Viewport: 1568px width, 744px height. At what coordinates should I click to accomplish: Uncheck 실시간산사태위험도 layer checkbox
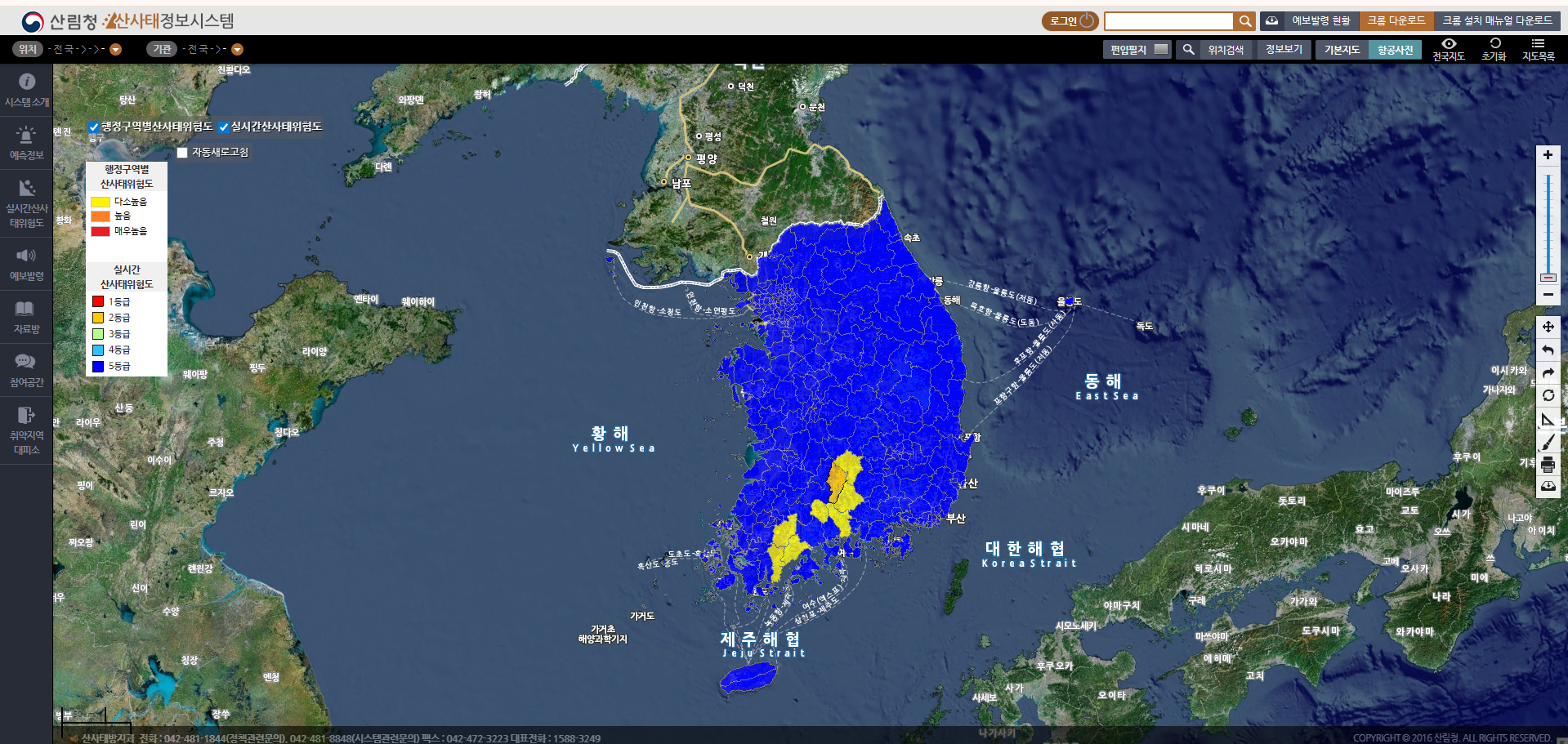point(223,127)
